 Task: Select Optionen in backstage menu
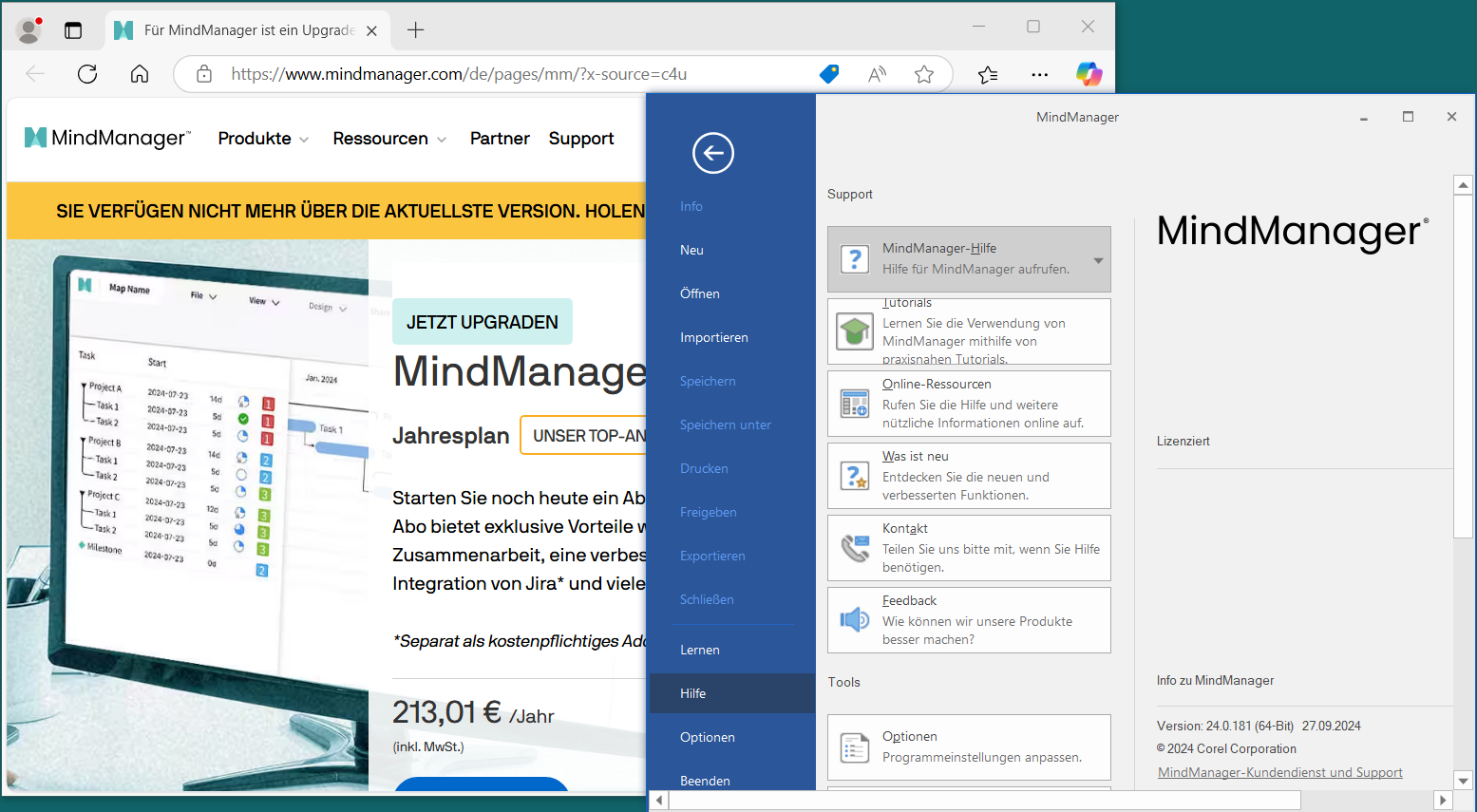tap(708, 737)
